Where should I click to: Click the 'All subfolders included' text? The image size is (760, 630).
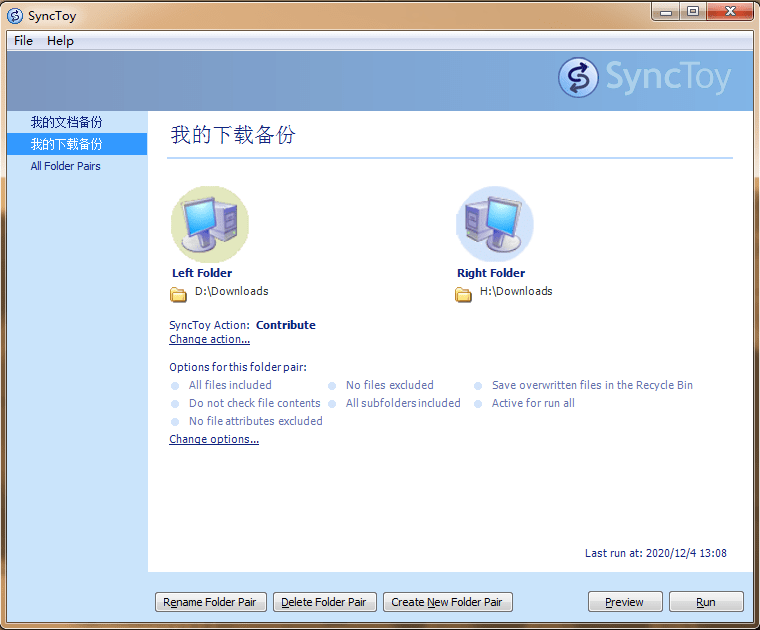point(403,403)
